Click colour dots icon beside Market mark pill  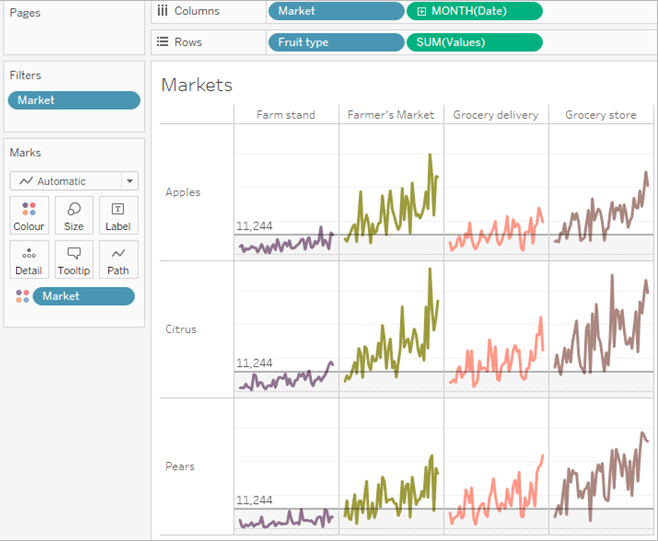click(x=23, y=296)
